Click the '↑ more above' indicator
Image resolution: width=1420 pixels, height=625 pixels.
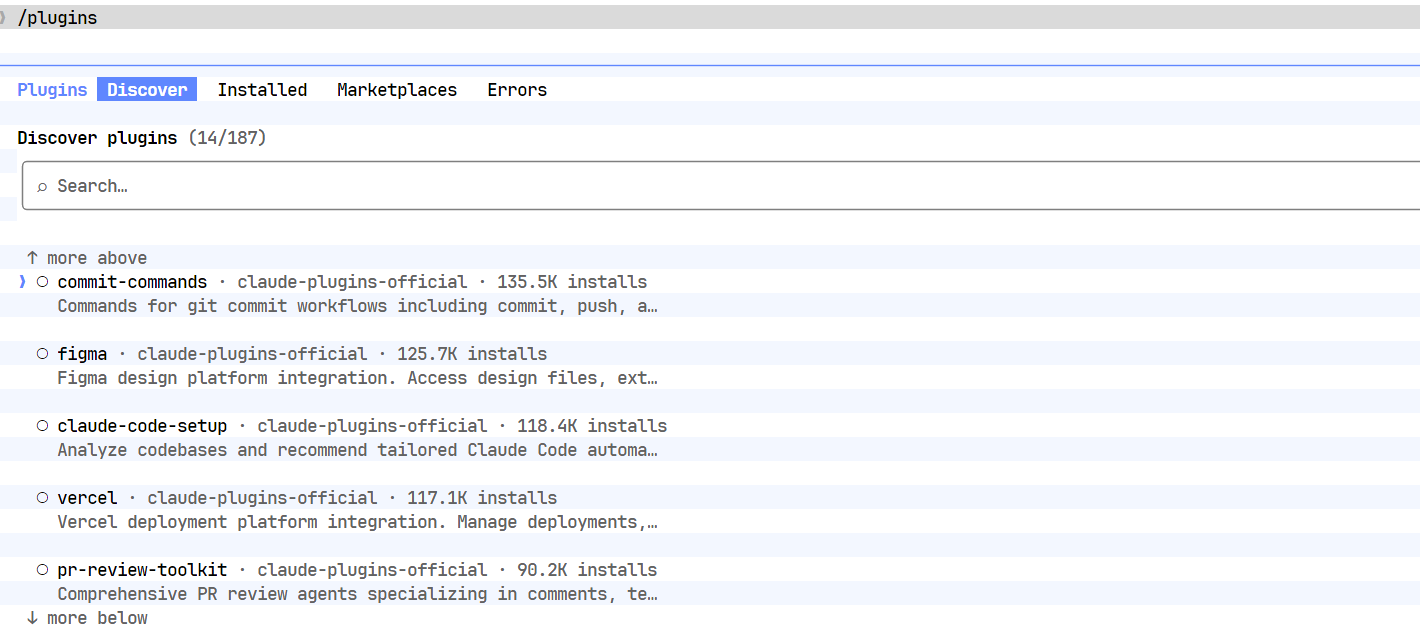[87, 258]
